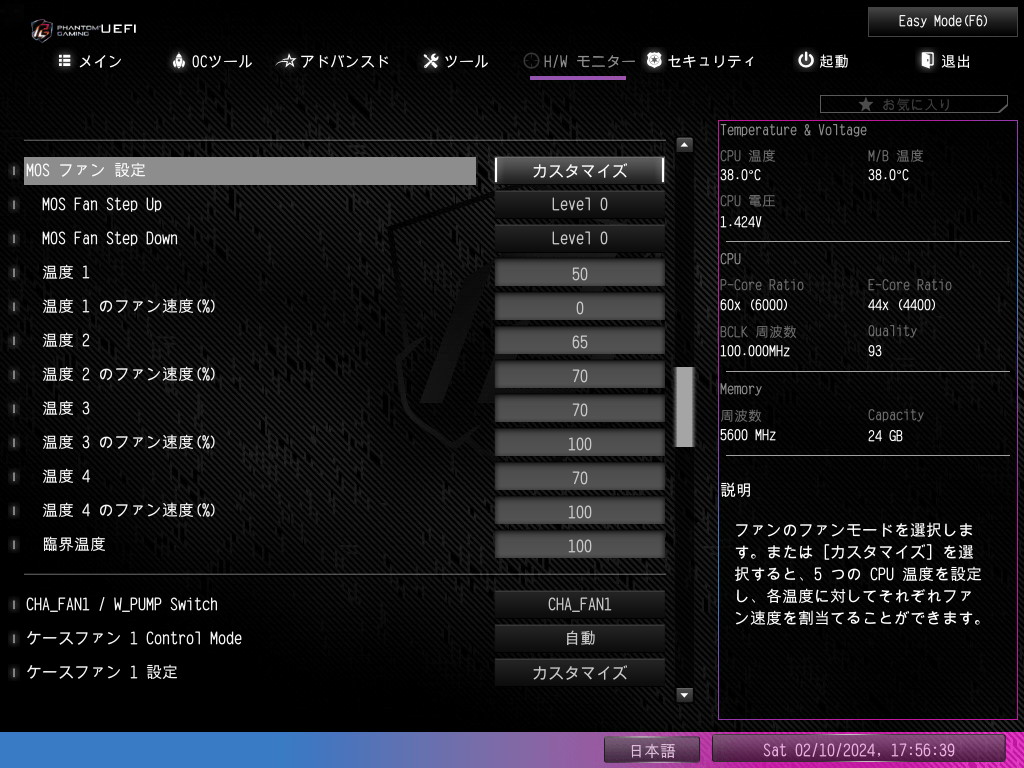Screen dimensions: 1024x768
Task: Click the 温度 2 value field
Action: coord(579,341)
